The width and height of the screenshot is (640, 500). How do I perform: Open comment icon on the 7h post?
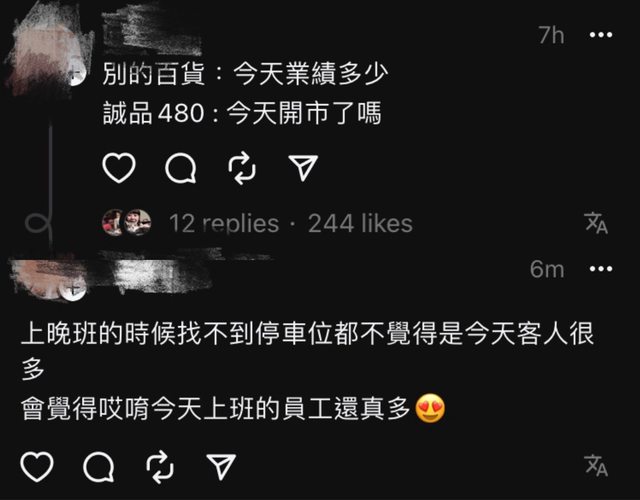tap(181, 168)
